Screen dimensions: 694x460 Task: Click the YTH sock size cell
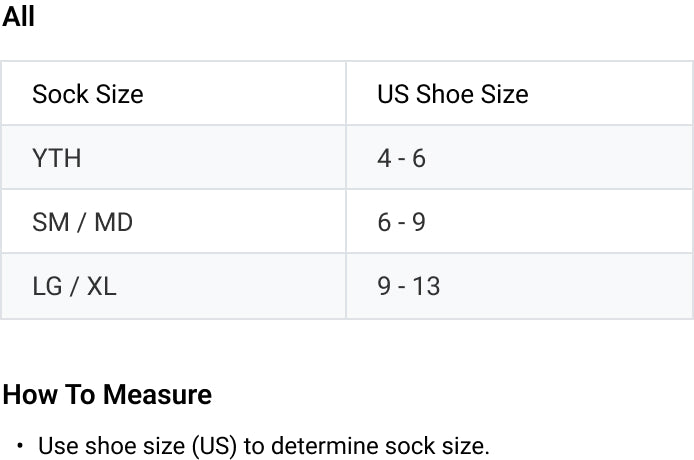pos(57,158)
